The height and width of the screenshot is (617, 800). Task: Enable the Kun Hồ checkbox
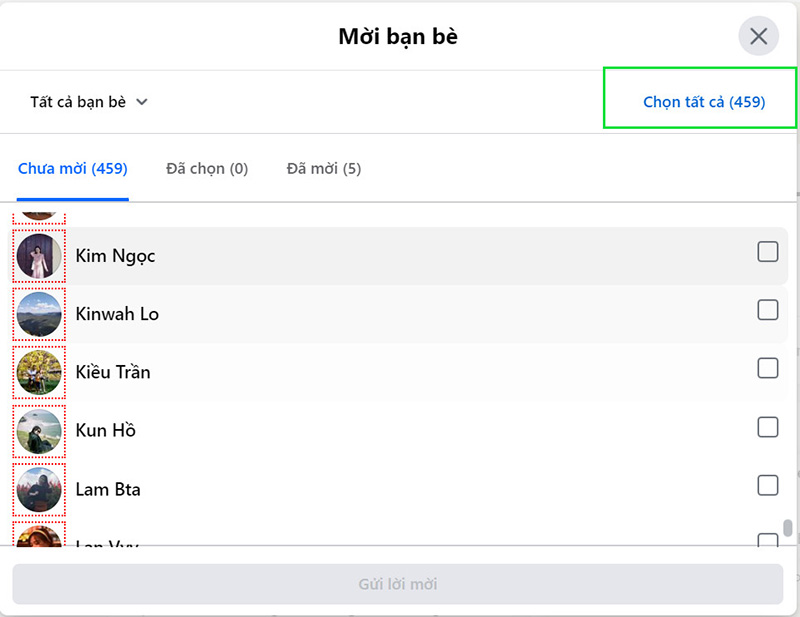point(767,427)
